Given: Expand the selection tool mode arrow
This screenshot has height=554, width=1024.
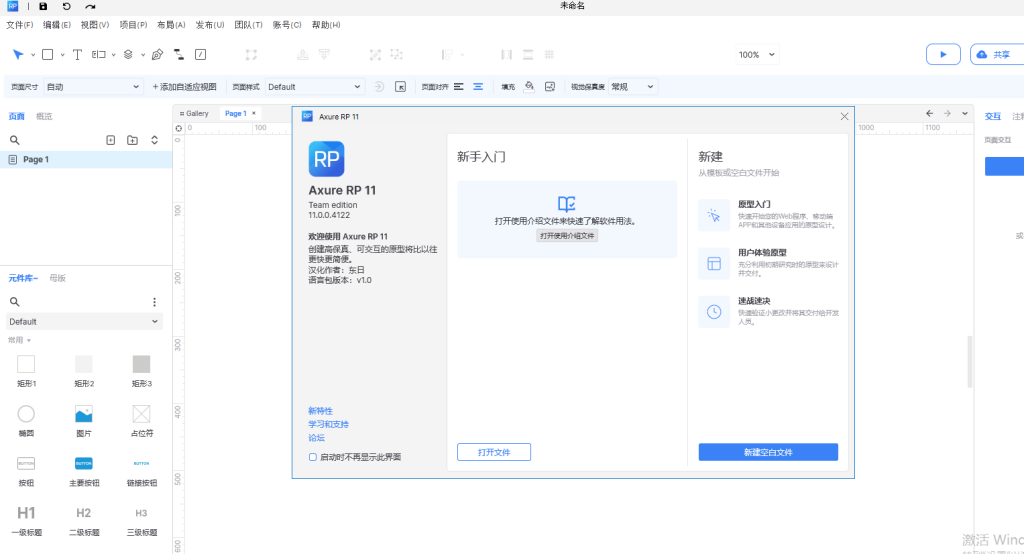Looking at the screenshot, I should pyautogui.click(x=33, y=56).
